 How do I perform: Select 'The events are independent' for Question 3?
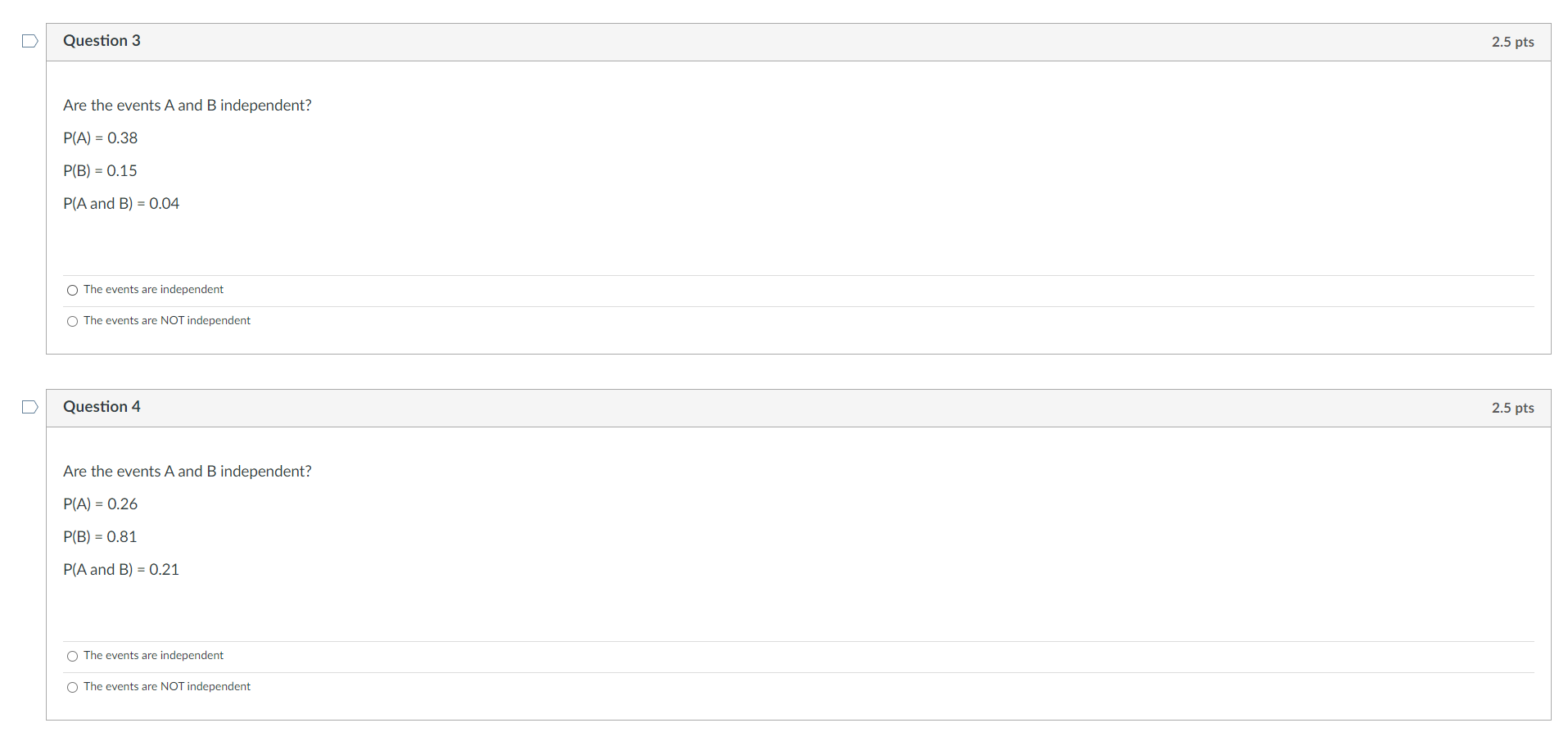click(72, 290)
